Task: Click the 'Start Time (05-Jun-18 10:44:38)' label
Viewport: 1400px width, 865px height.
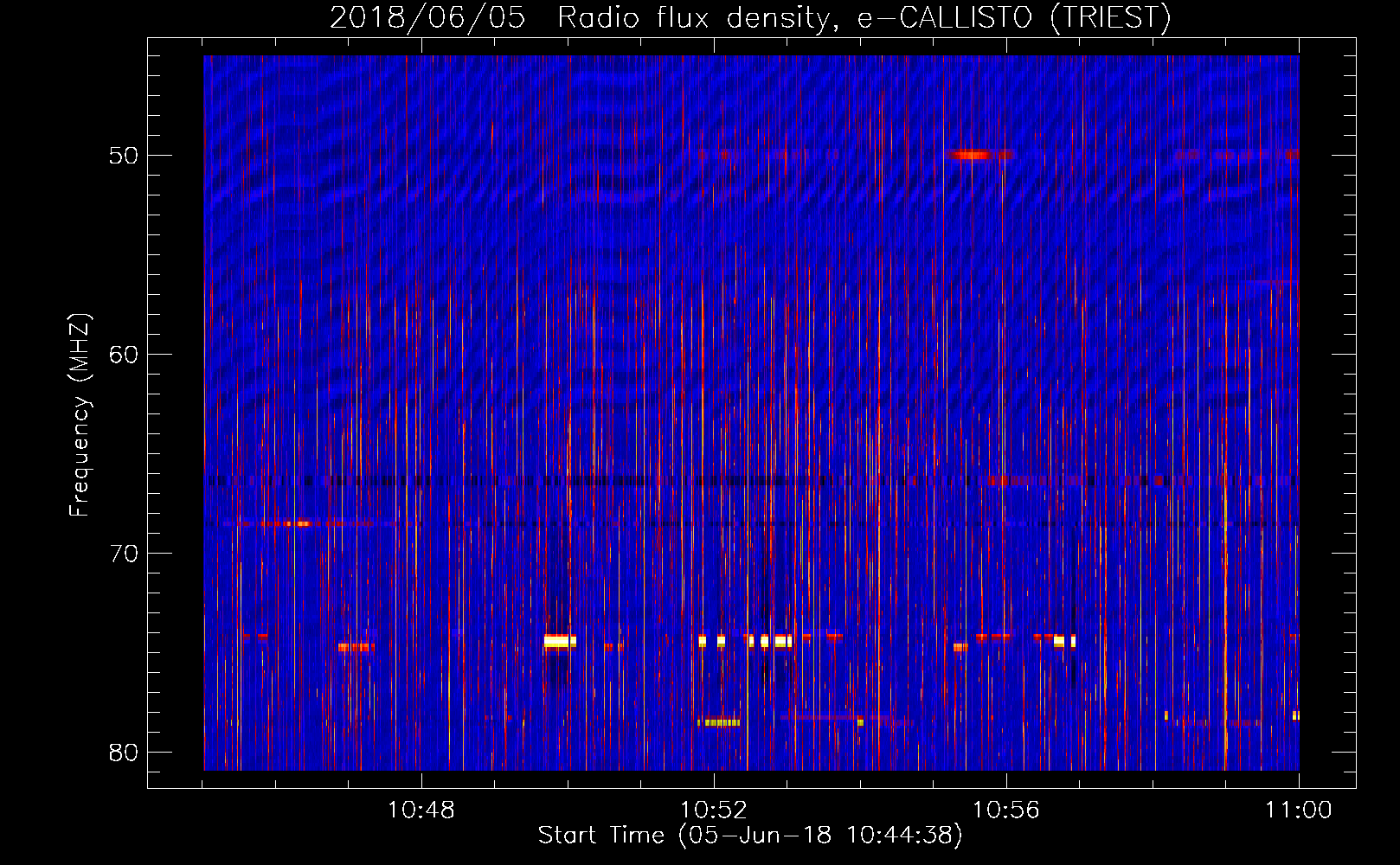Action: (x=750, y=836)
